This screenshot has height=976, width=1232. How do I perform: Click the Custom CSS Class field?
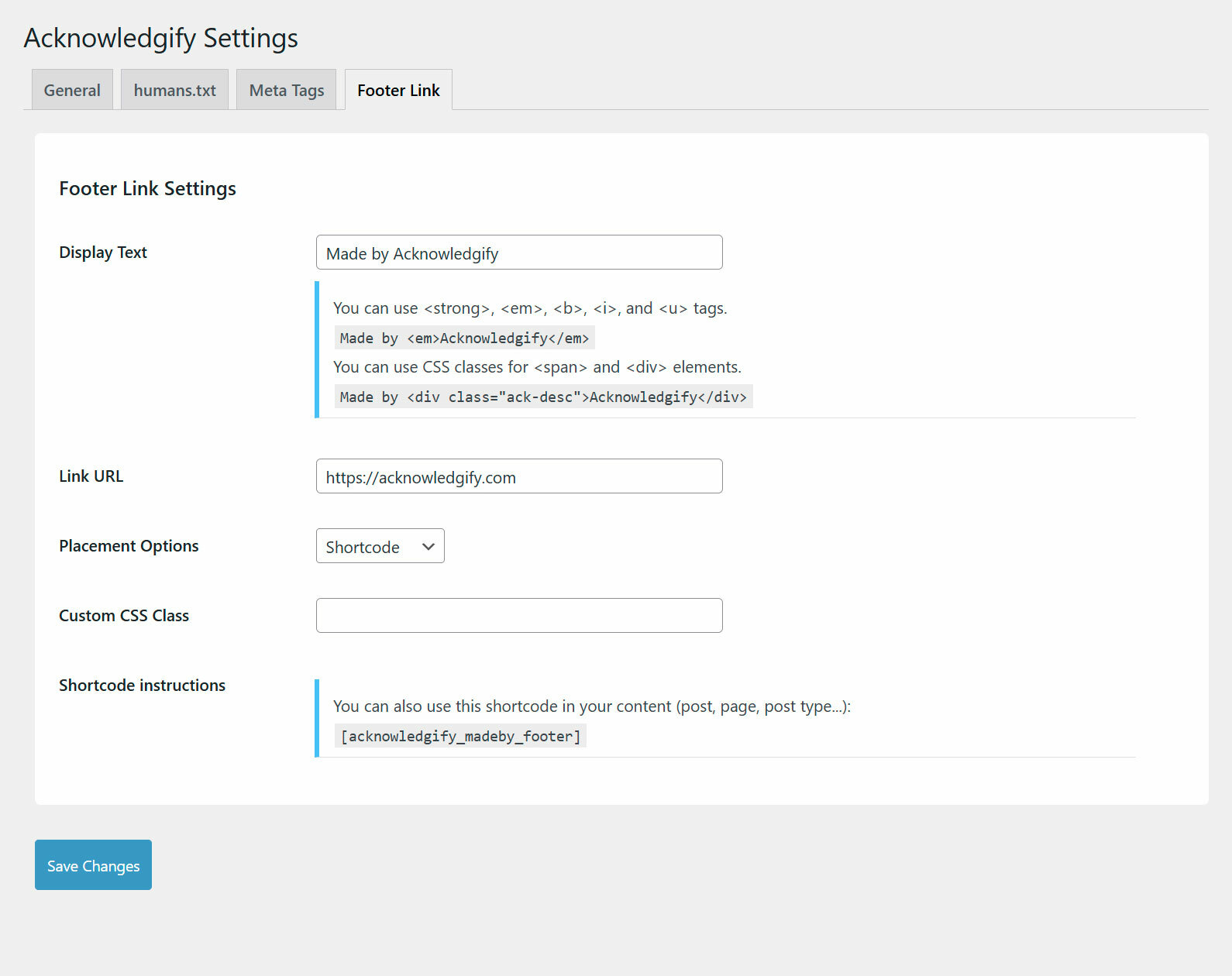(519, 616)
